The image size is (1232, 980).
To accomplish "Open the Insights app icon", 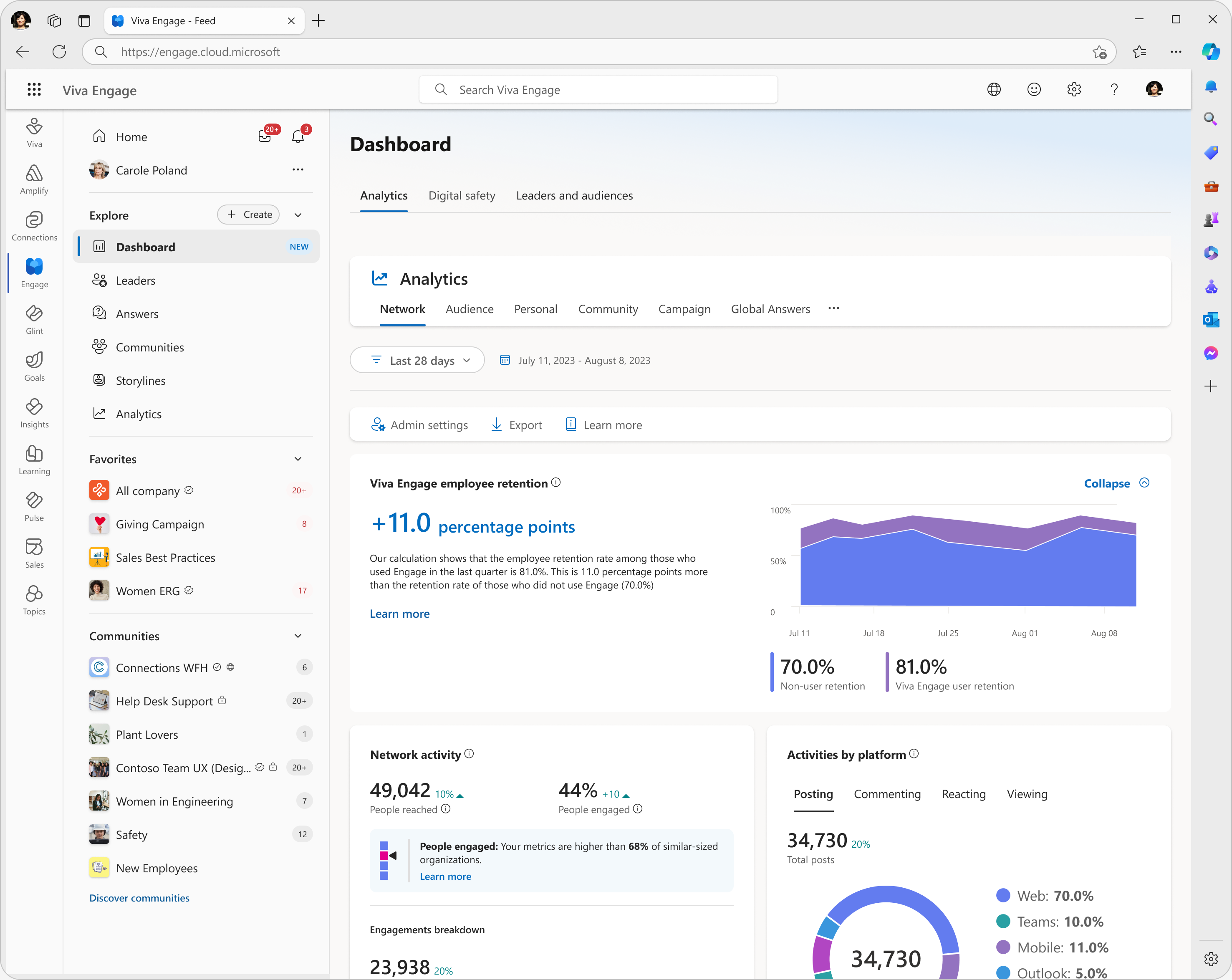I will point(34,414).
